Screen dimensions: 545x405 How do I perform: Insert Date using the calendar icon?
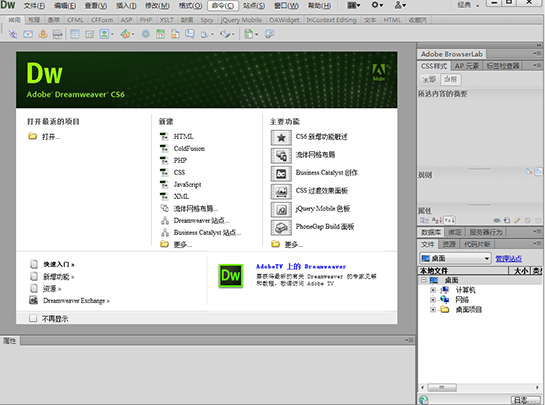click(x=160, y=34)
